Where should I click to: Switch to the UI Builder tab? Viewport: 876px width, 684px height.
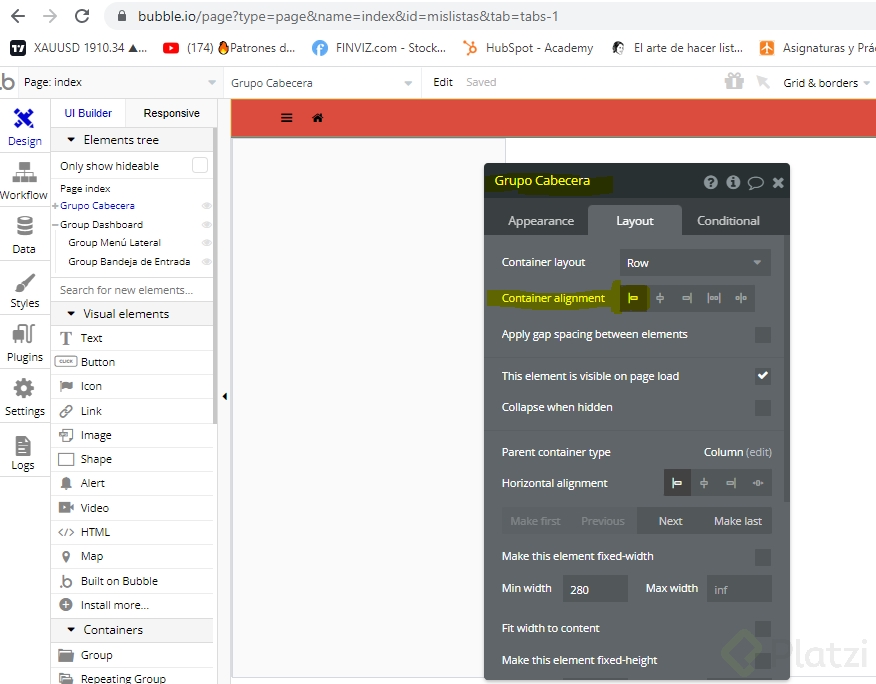pos(88,113)
